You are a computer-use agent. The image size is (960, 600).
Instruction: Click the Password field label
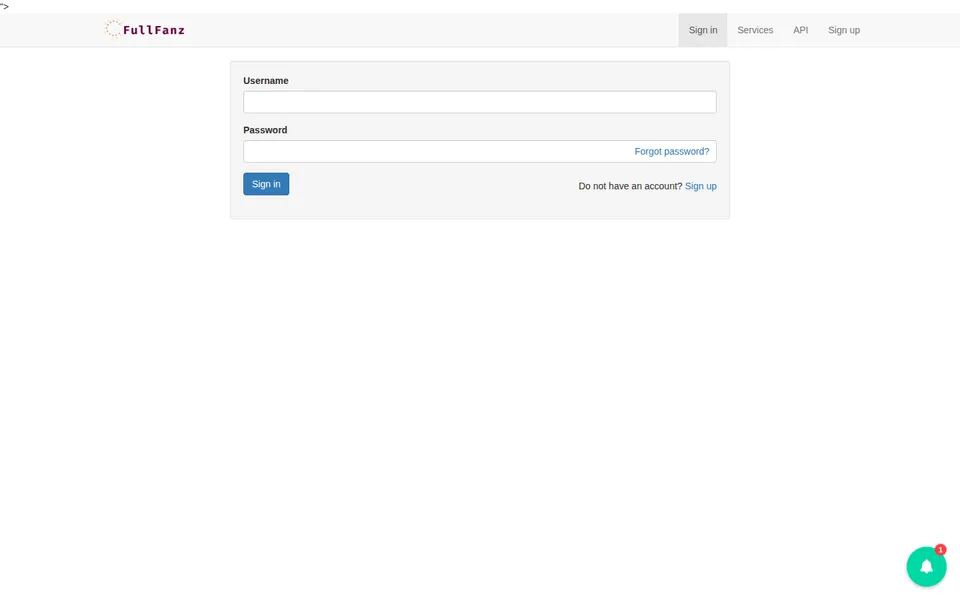pyautogui.click(x=265, y=130)
